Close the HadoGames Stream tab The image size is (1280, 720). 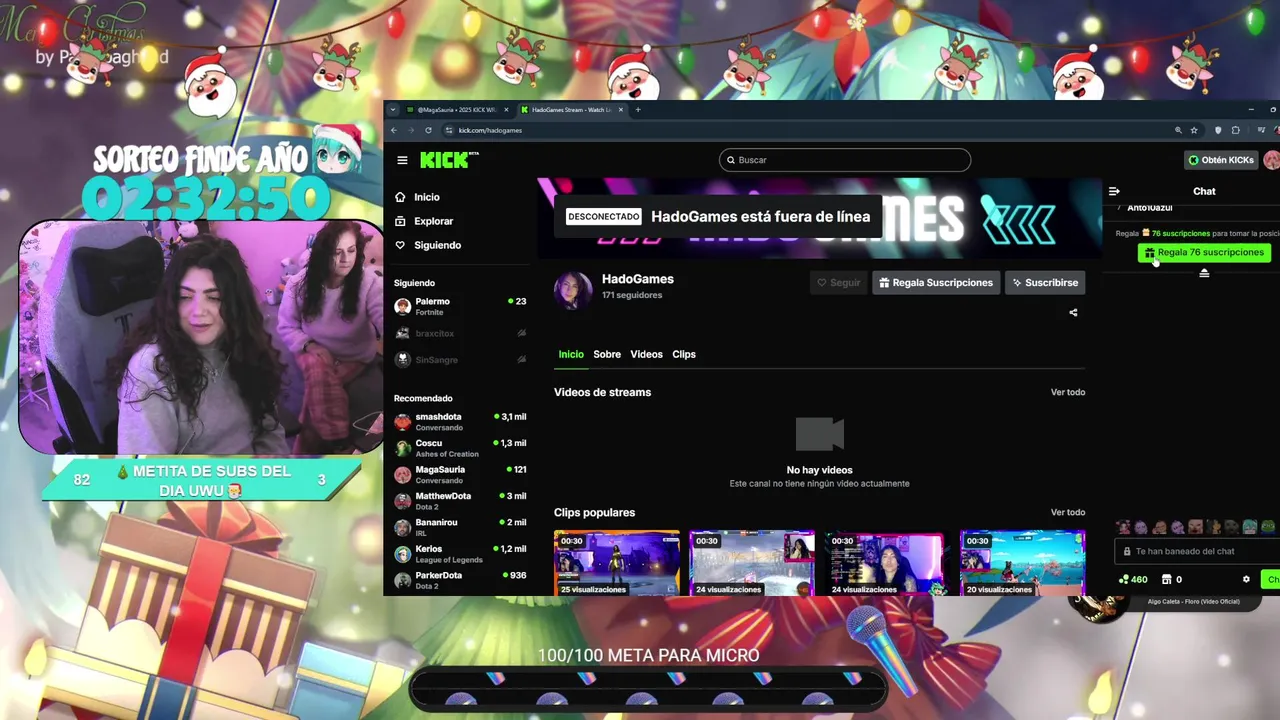tap(621, 110)
